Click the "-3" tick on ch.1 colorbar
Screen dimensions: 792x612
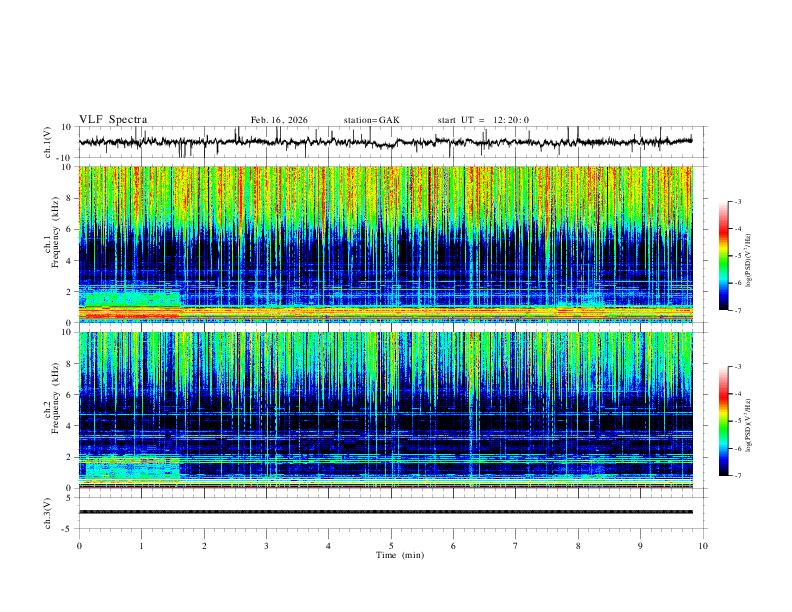(x=738, y=201)
